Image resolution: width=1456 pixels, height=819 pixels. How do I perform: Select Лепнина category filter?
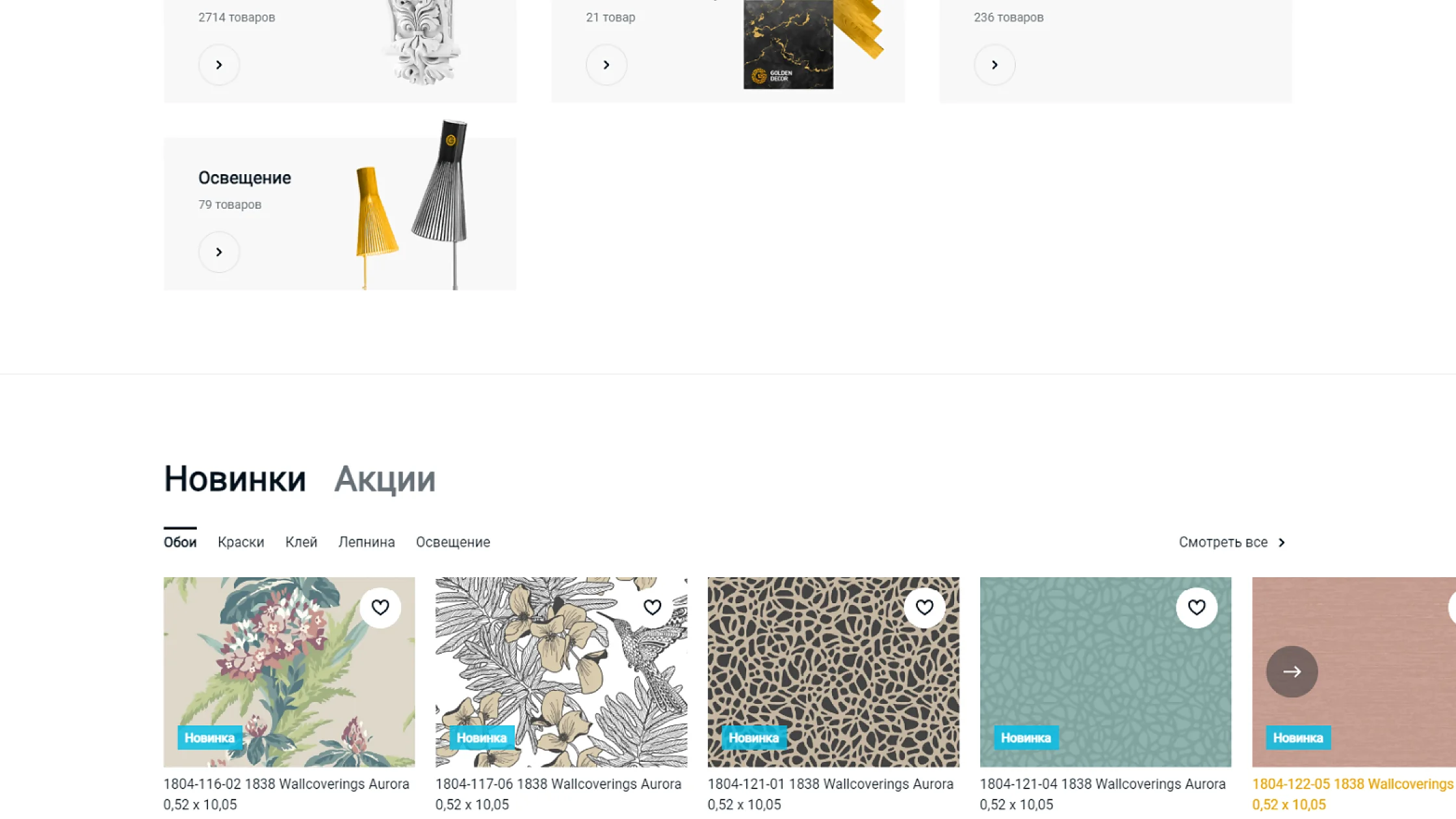point(367,542)
